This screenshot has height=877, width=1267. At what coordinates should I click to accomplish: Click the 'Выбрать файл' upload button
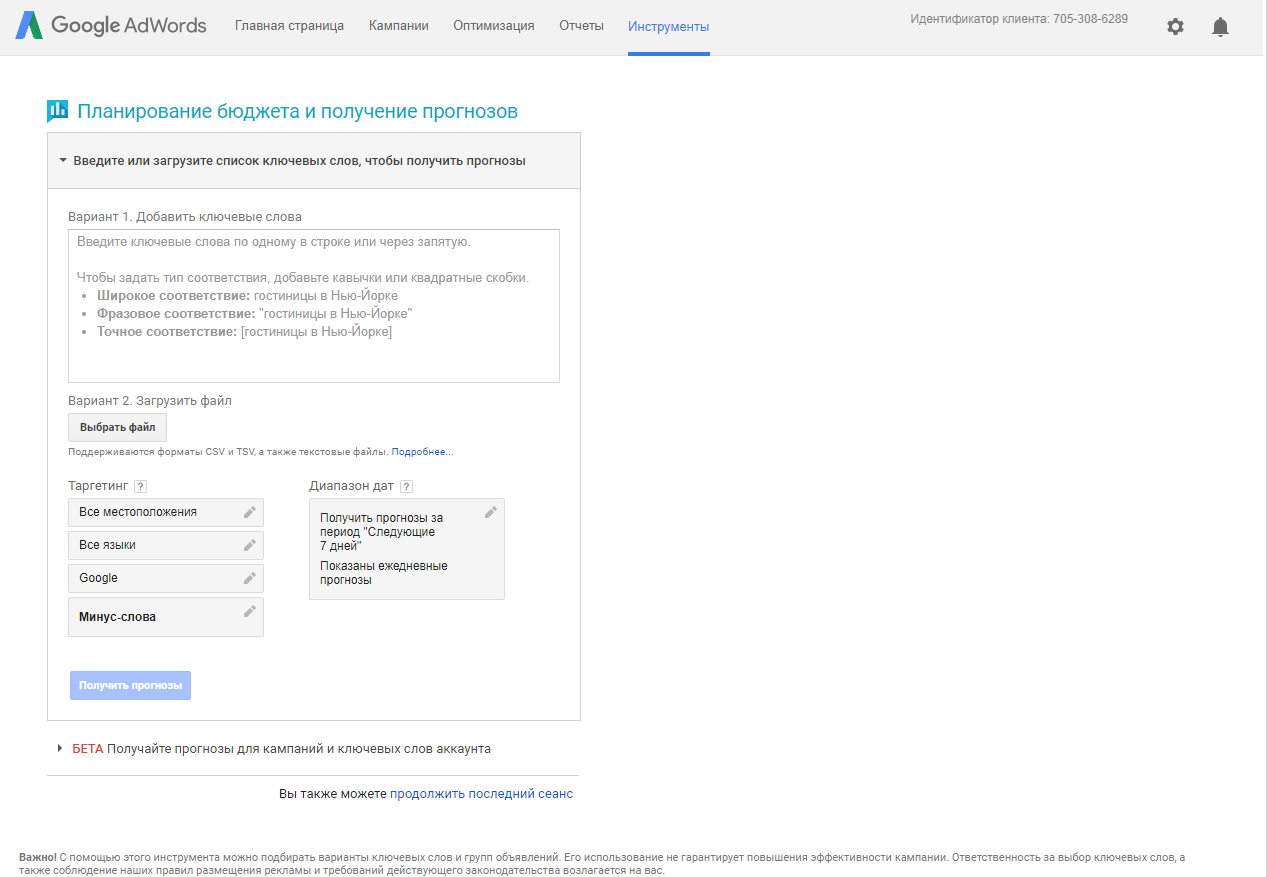point(117,427)
